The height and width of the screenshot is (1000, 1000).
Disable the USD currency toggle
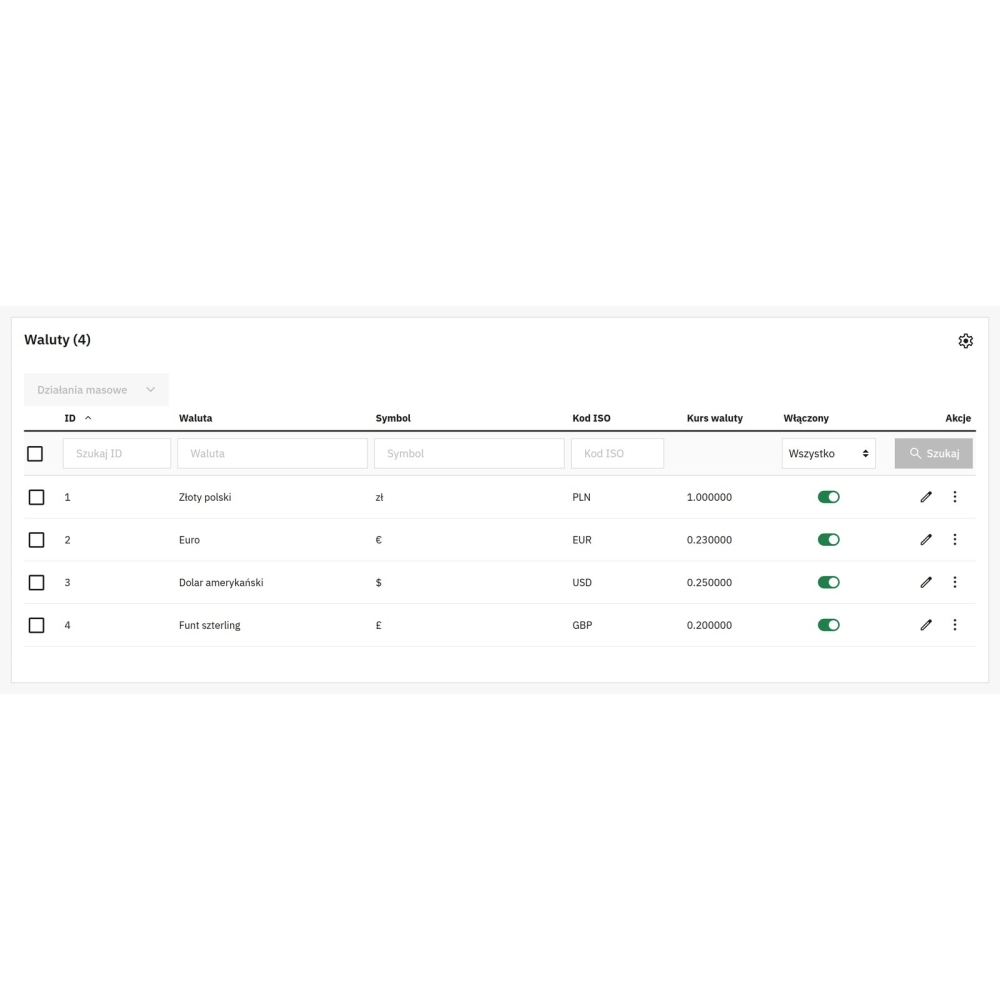click(x=828, y=582)
